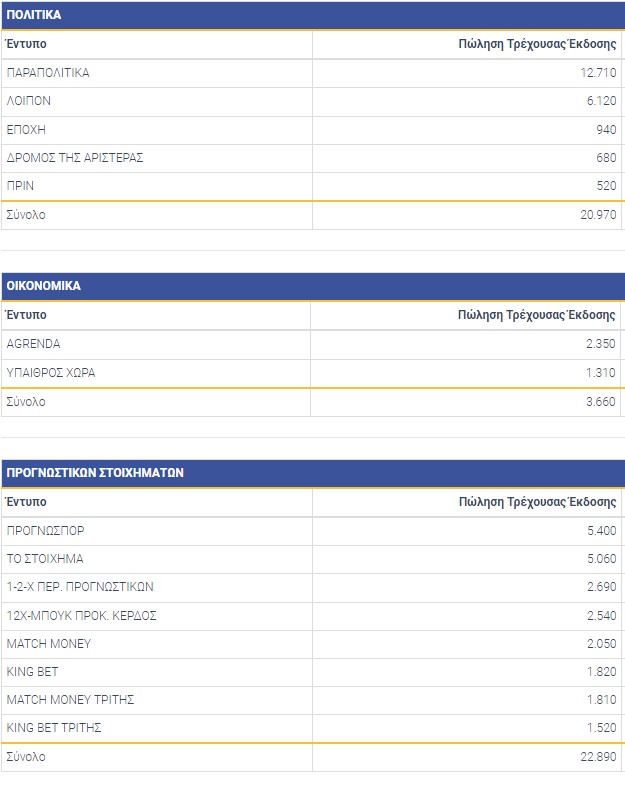This screenshot has width=625, height=788.
Task: Click the MATCH MONEY ΤΡΙΤΗΣ entry
Action: (x=70, y=700)
